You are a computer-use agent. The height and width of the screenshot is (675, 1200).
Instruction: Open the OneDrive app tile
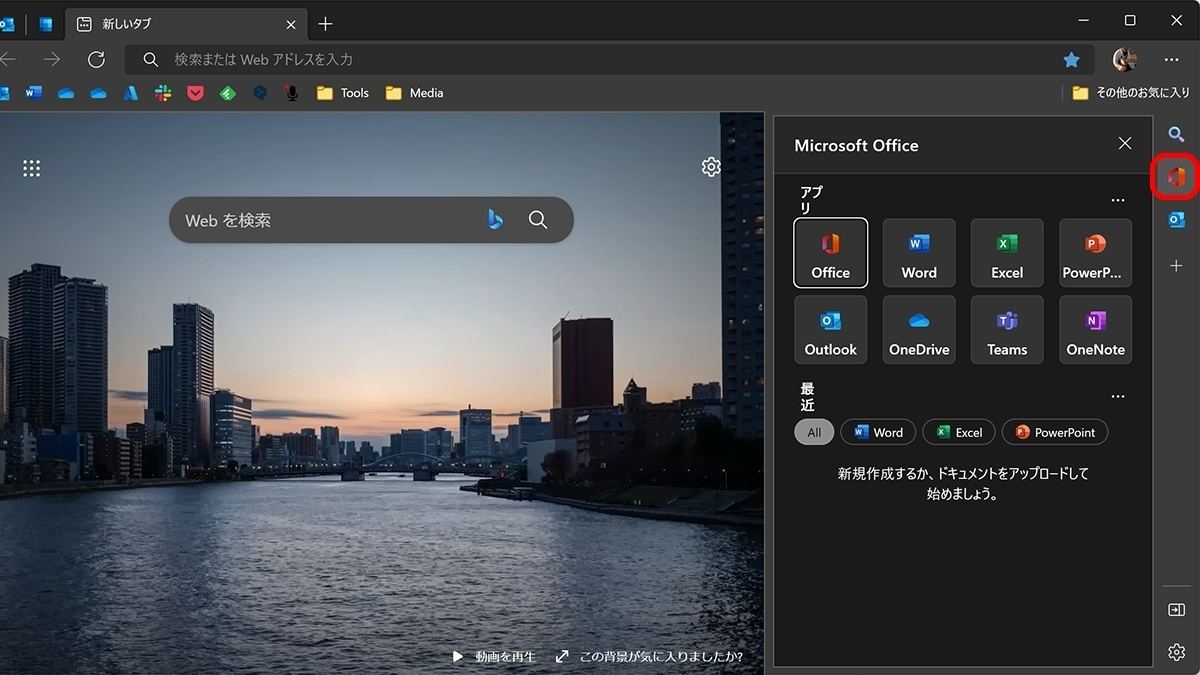[919, 330]
